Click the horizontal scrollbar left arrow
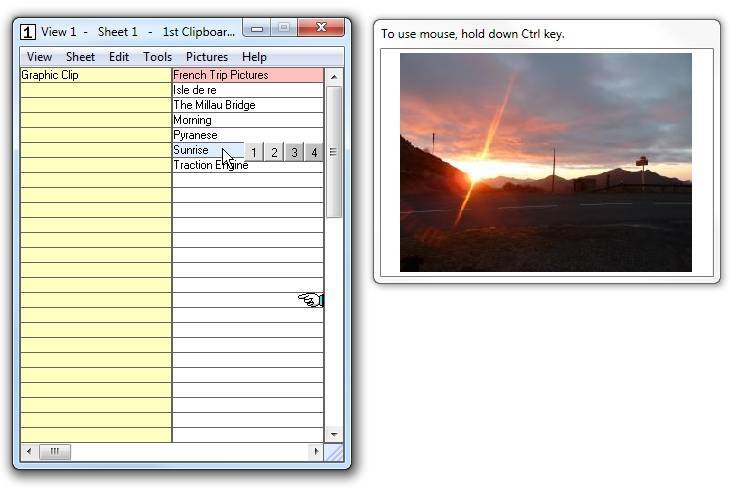This screenshot has height=491, width=729. pos(29,451)
